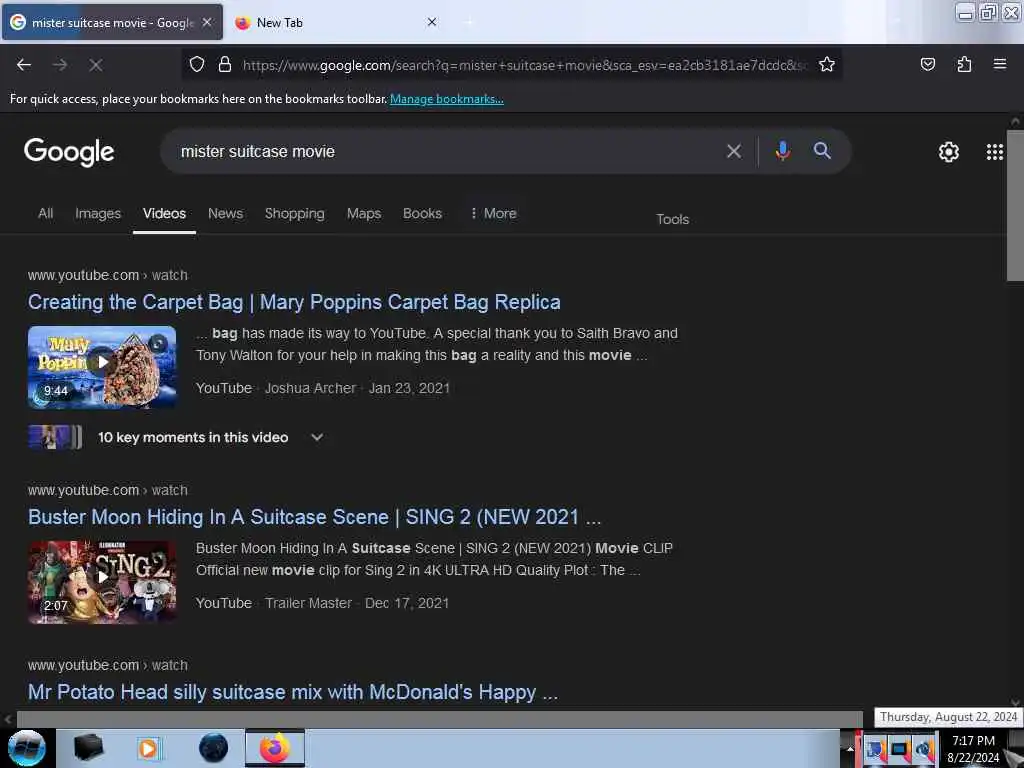Open the Shopping results tab
The width and height of the screenshot is (1024, 768).
[x=295, y=214]
